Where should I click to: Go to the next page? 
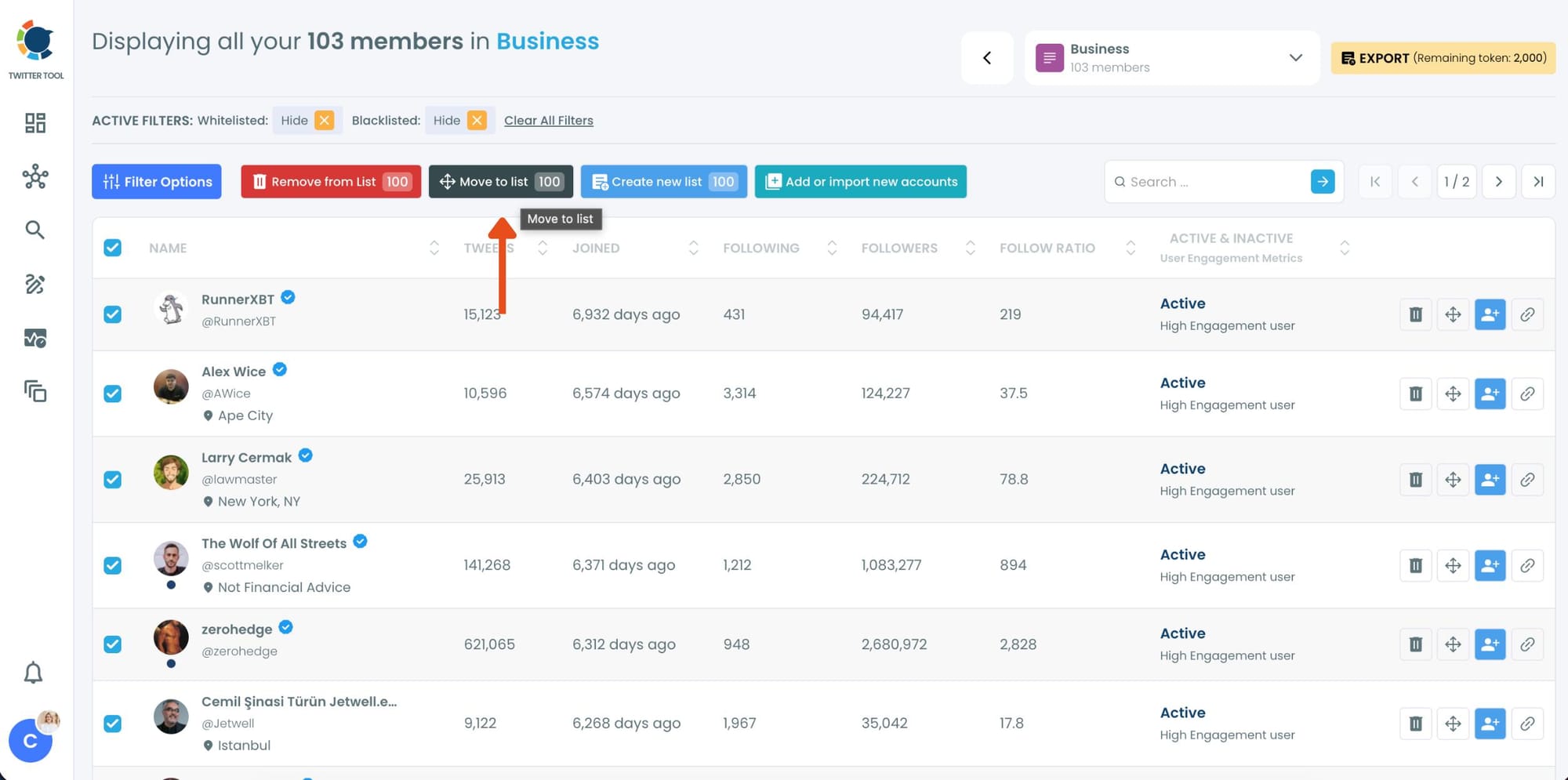1499,182
